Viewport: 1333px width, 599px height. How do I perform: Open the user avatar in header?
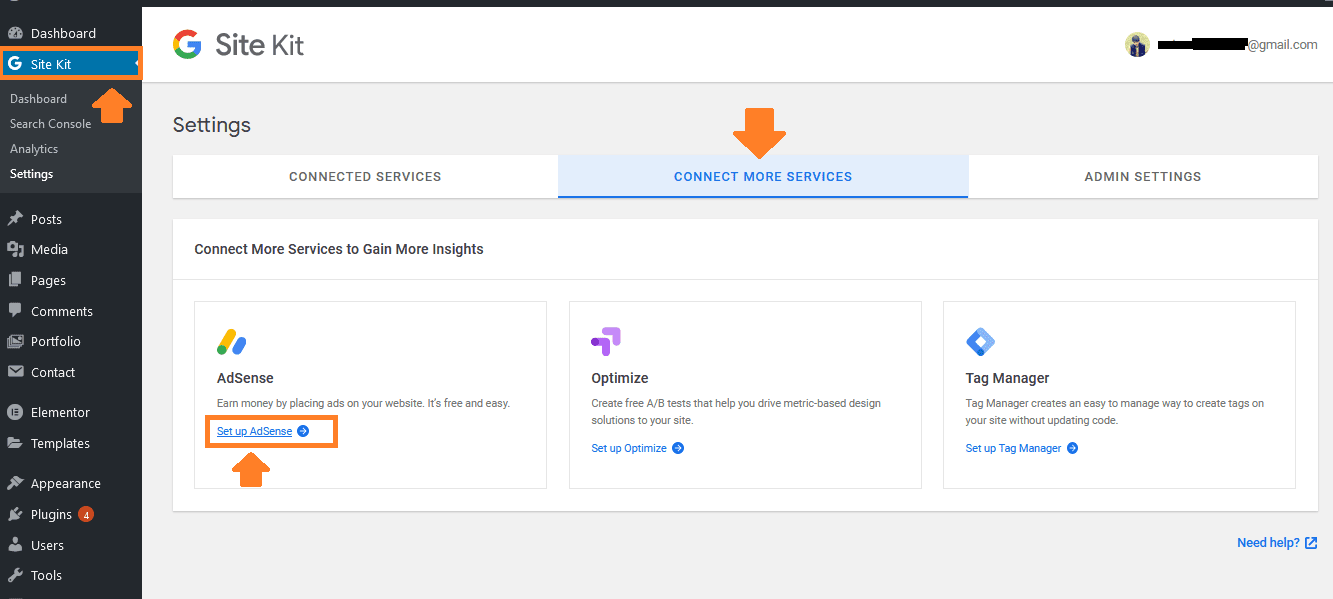pyautogui.click(x=1137, y=44)
